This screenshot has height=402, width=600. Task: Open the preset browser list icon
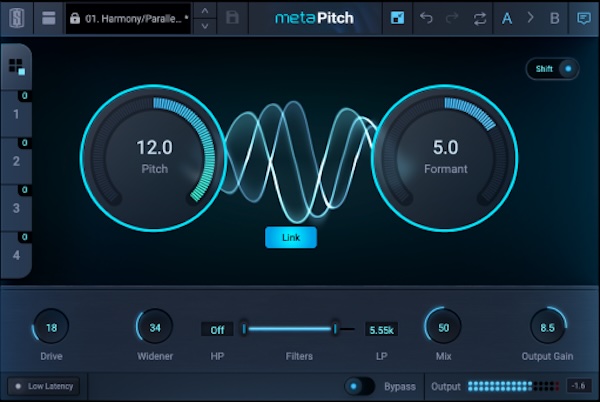coord(49,18)
